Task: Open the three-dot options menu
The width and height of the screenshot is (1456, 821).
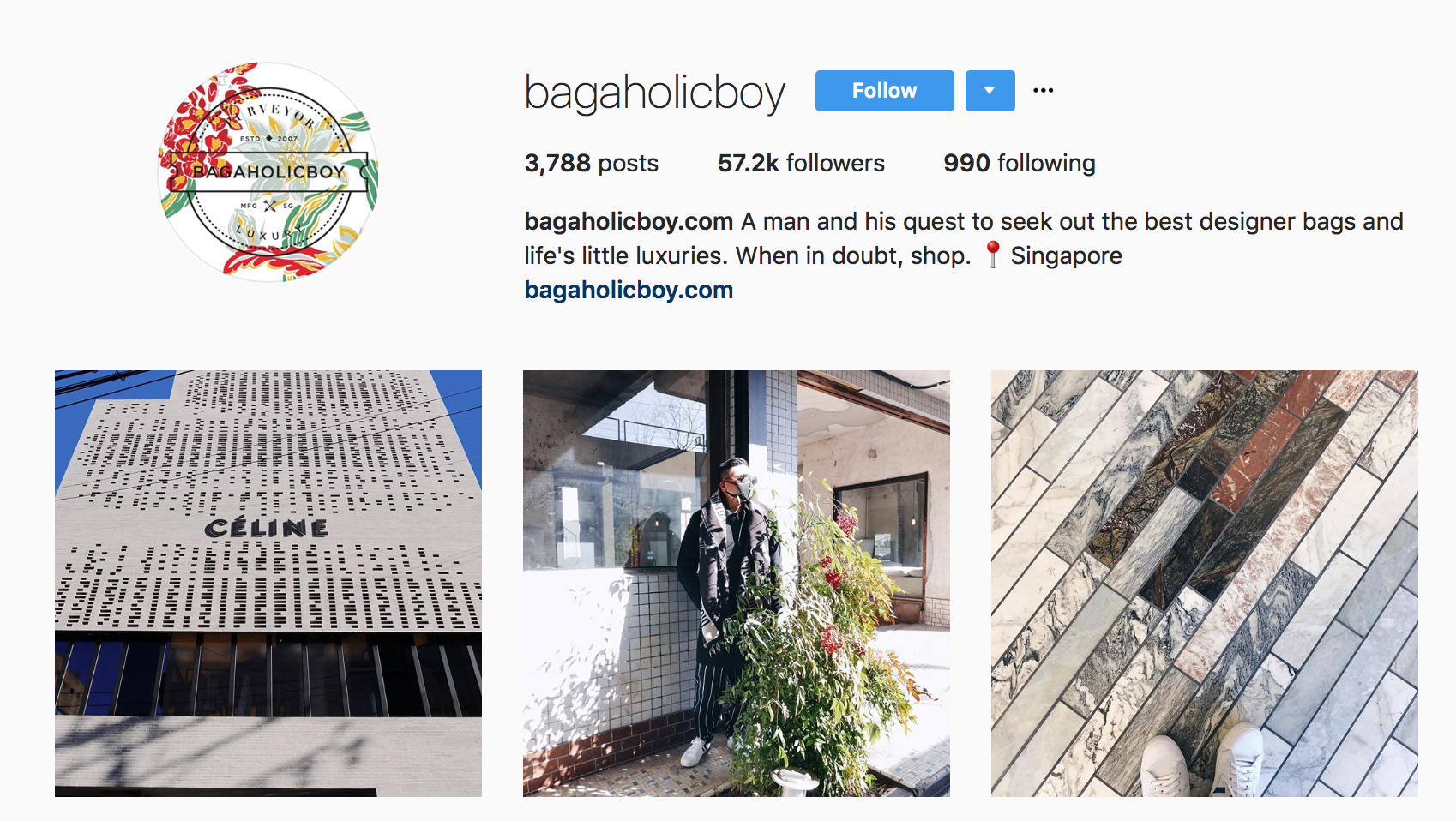Action: 1043,90
